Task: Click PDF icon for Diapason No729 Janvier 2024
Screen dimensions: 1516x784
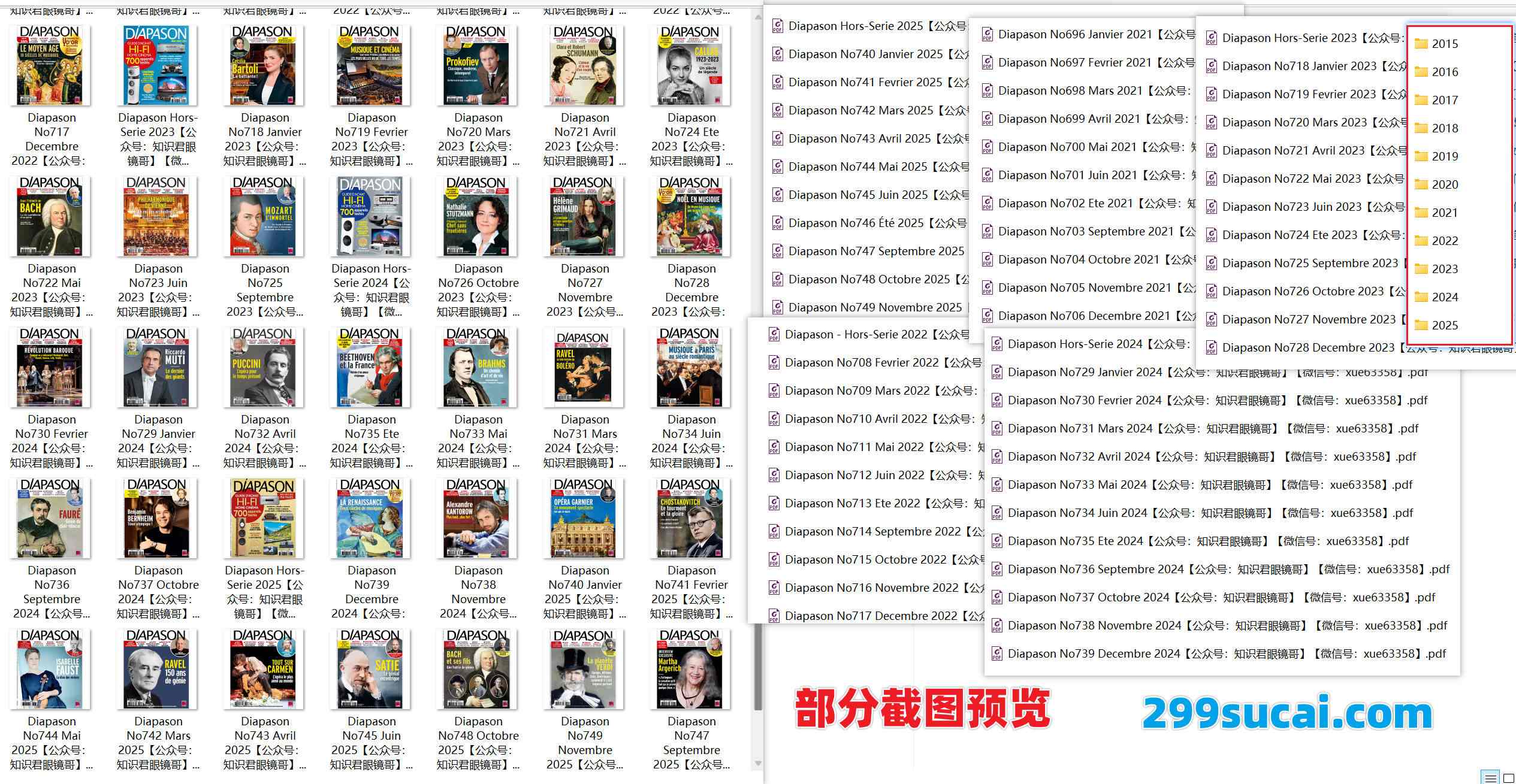Action: coord(996,373)
